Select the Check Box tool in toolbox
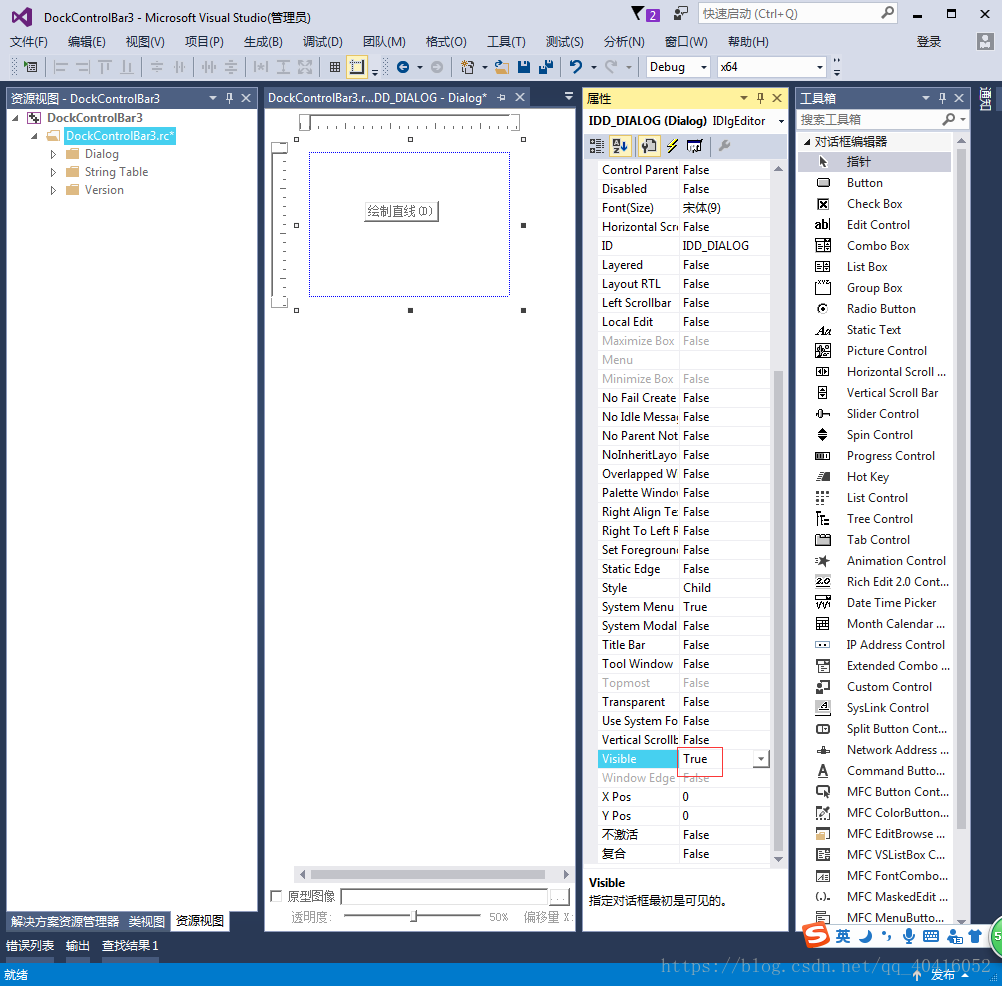Viewport: 1002px width, 986px height. tap(875, 204)
